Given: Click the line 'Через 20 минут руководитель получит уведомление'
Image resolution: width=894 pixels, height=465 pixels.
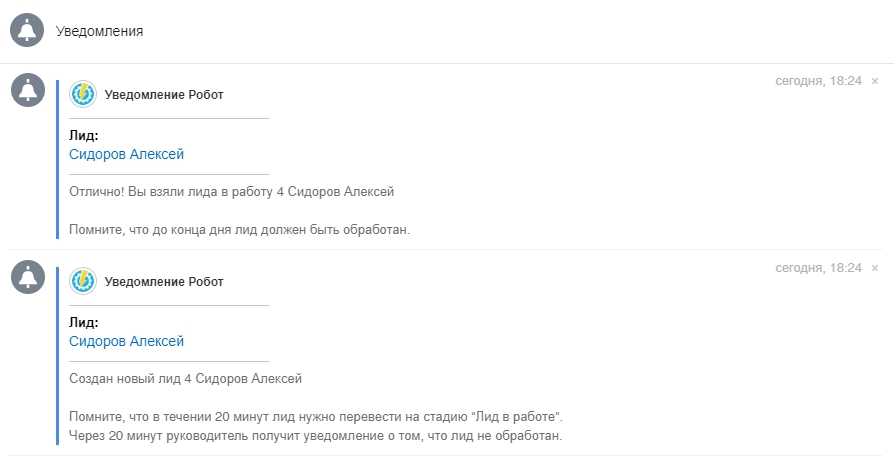Looking at the screenshot, I should tap(315, 436).
